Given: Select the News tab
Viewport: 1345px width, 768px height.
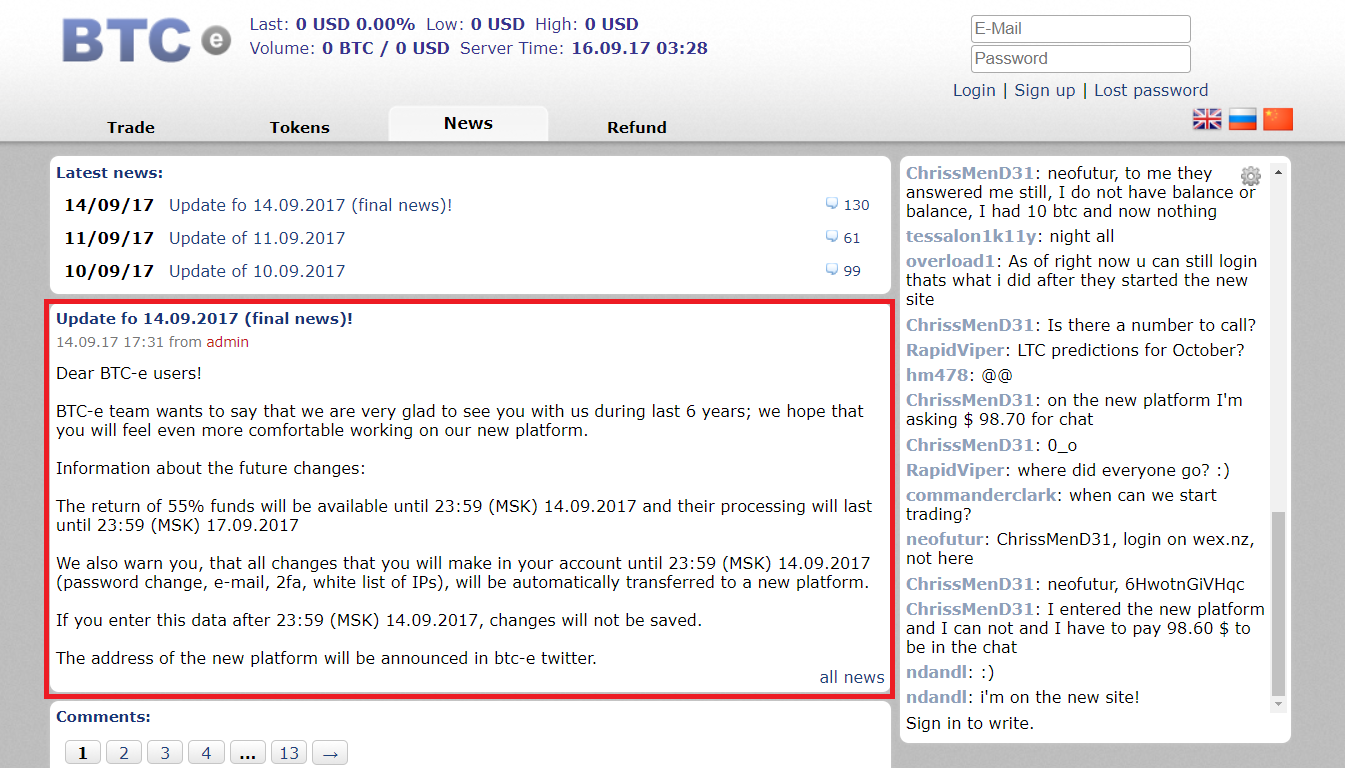Looking at the screenshot, I should click(x=468, y=123).
